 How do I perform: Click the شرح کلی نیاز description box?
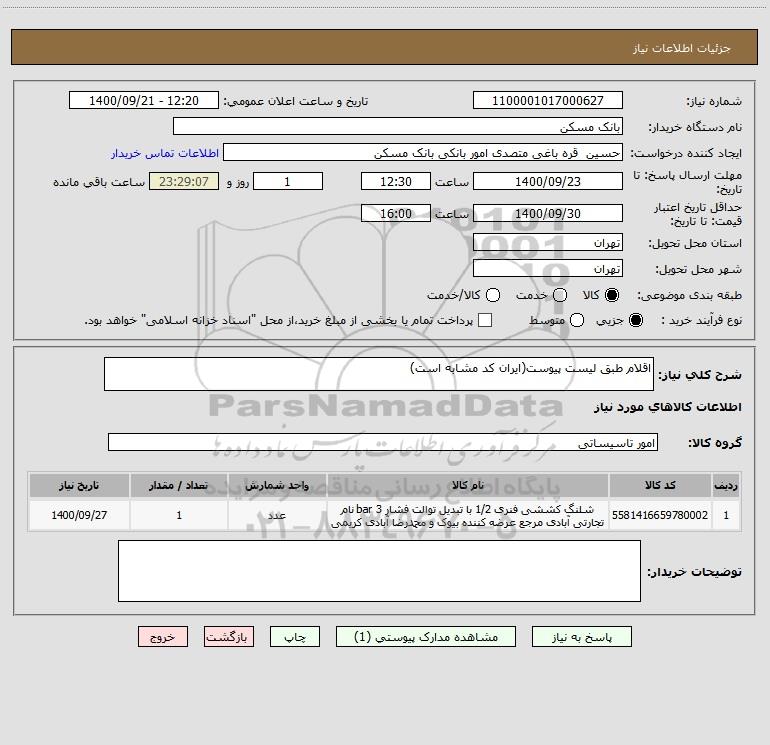[379, 374]
